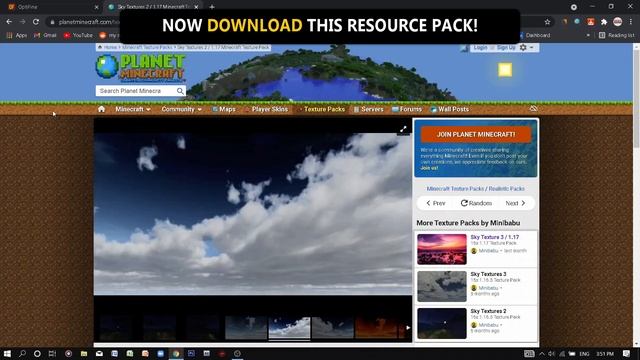Viewport: 640px width, 360px height.
Task: Open the Reading list
Action: pyautogui.click(x=616, y=36)
